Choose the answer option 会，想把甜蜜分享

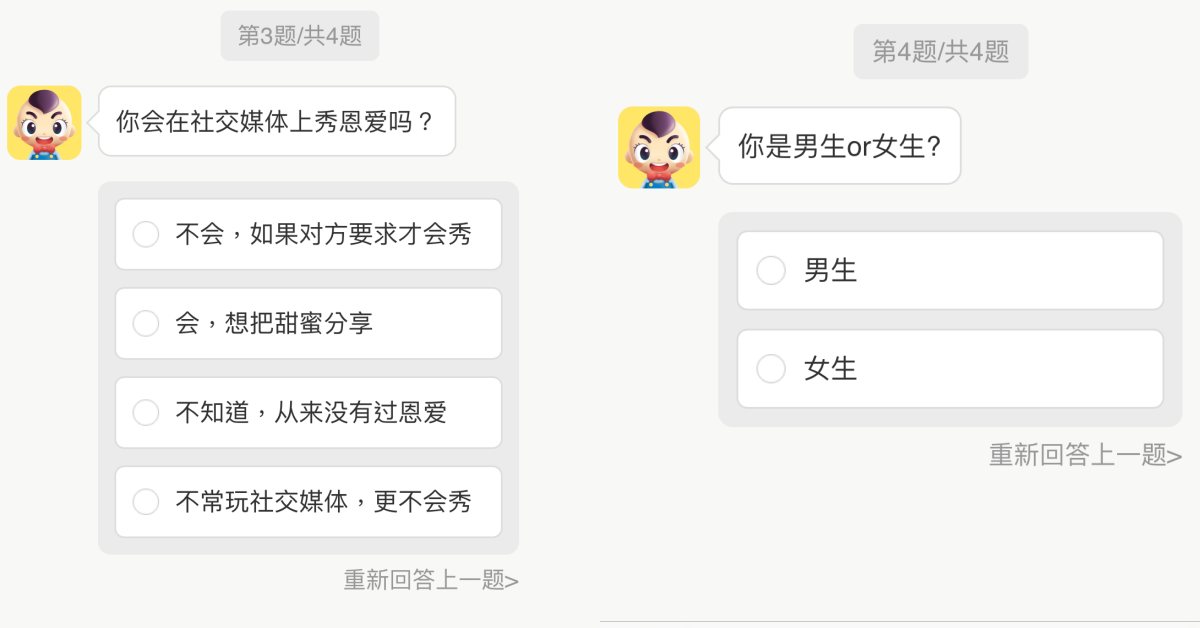coord(308,324)
